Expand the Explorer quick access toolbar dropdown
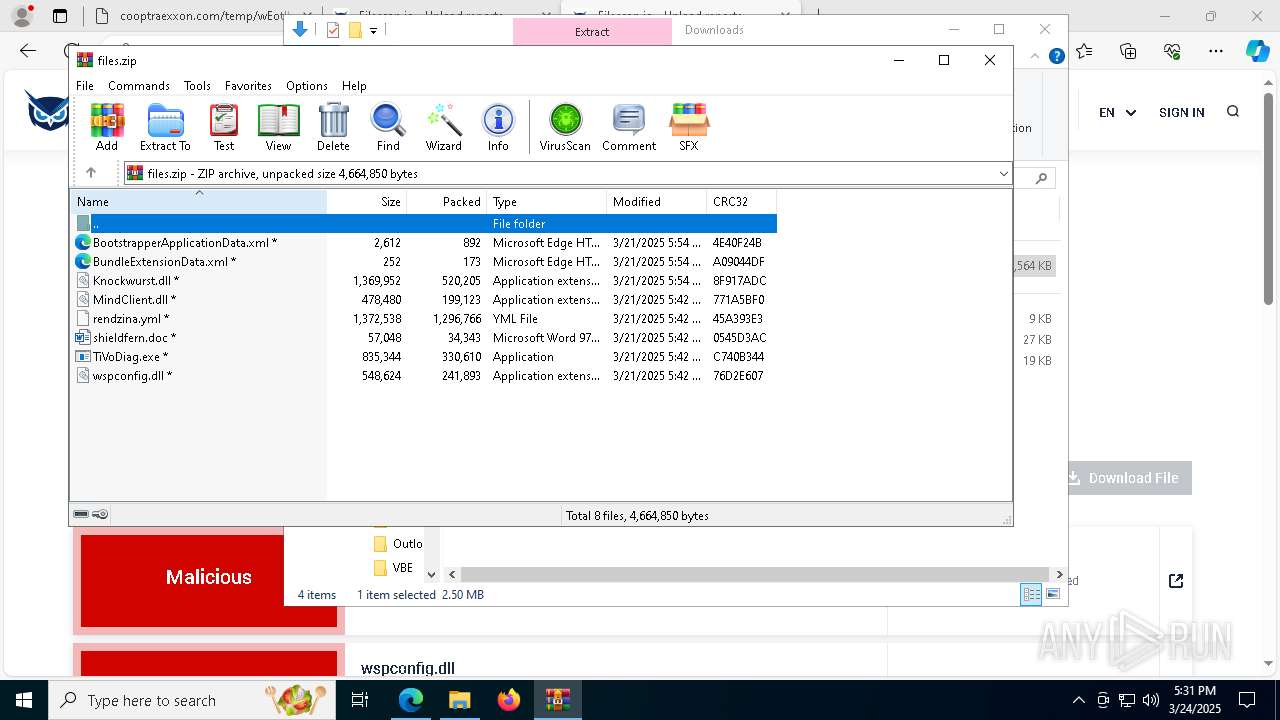 click(x=373, y=31)
